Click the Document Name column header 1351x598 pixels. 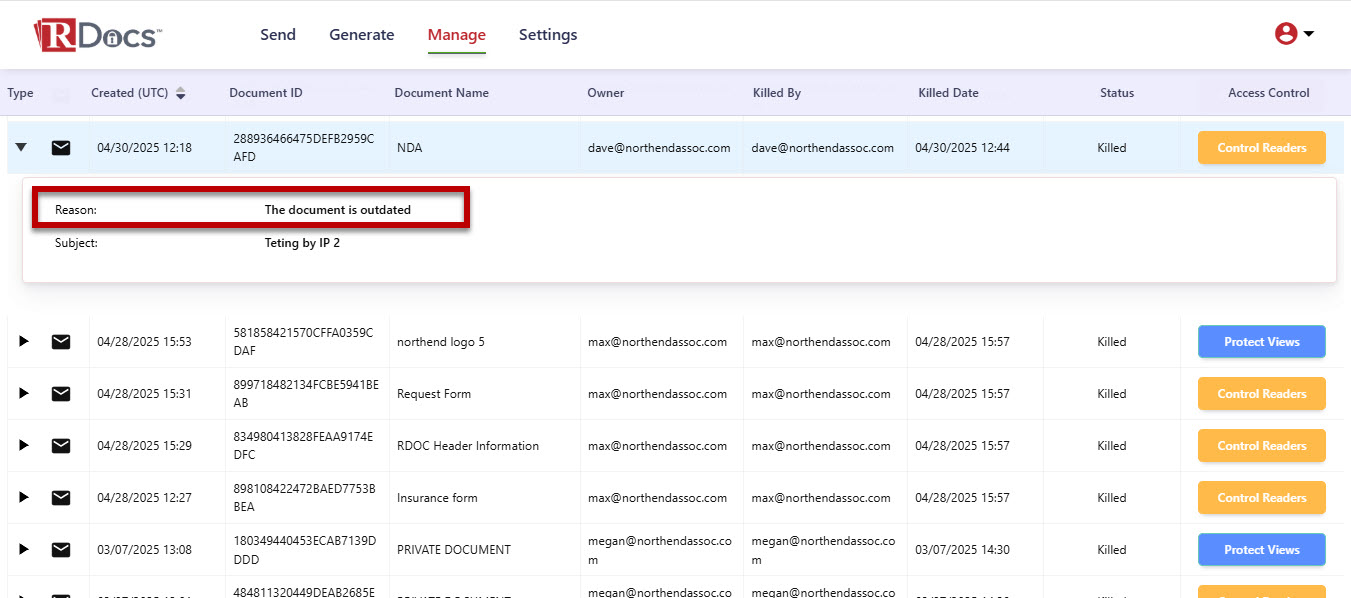(x=442, y=93)
